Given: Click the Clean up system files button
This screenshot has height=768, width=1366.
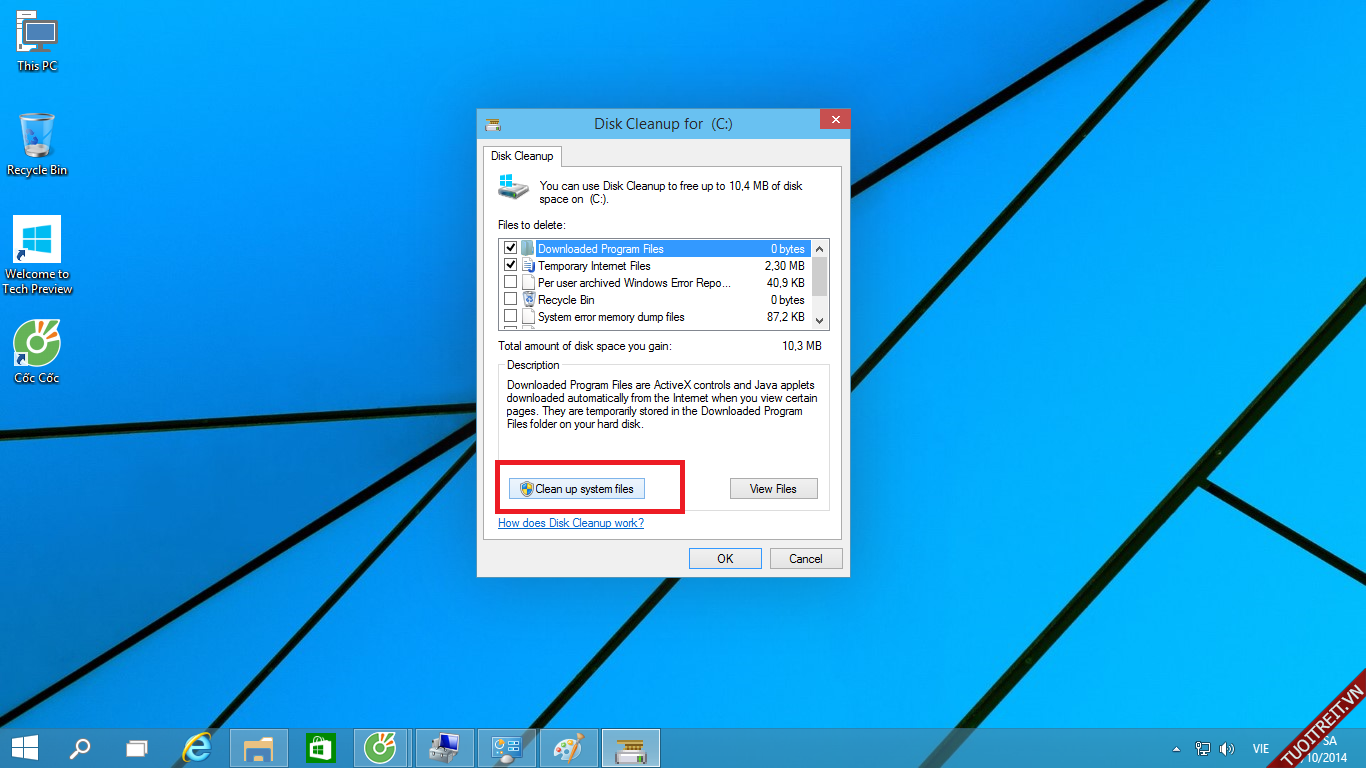Looking at the screenshot, I should [x=577, y=489].
